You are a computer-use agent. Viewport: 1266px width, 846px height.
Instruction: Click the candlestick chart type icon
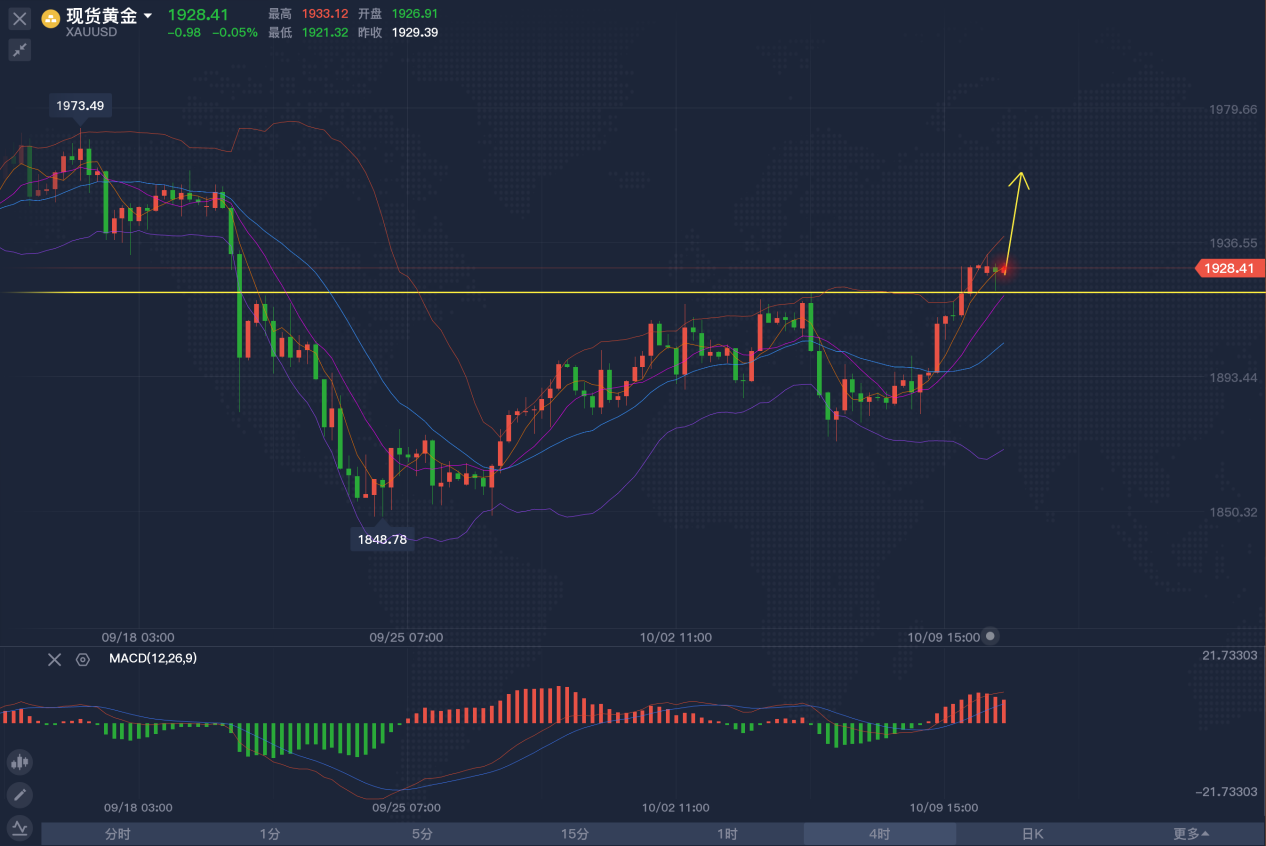click(19, 762)
